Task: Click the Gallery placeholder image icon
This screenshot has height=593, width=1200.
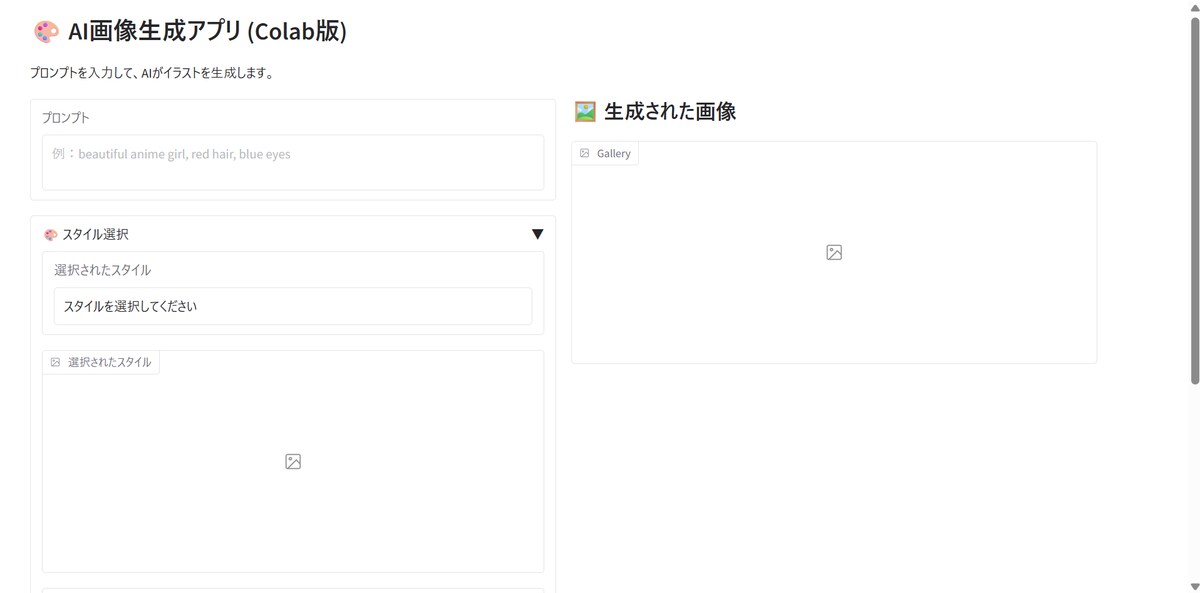Action: coord(834,253)
